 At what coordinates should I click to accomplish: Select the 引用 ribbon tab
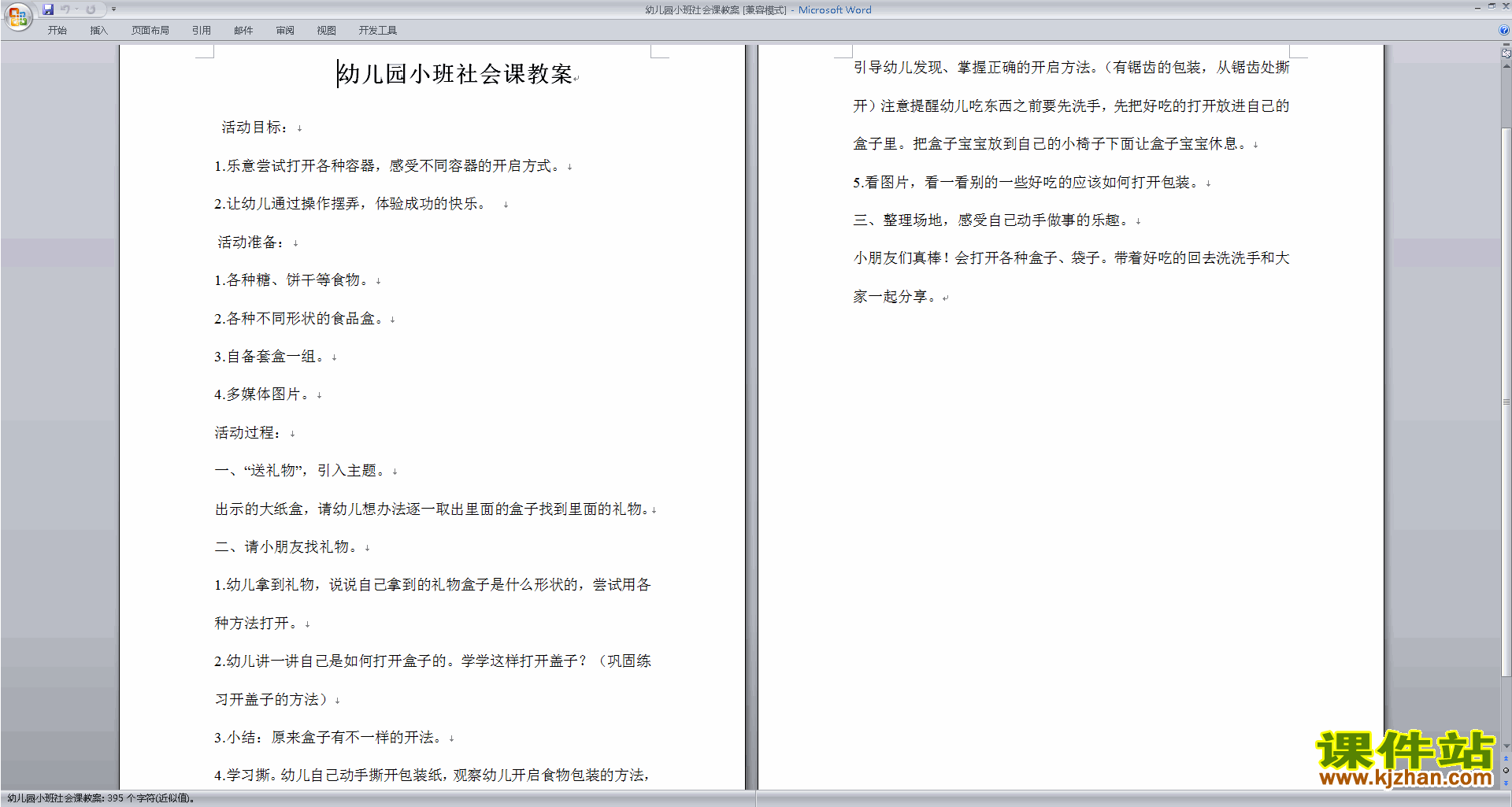(x=202, y=31)
